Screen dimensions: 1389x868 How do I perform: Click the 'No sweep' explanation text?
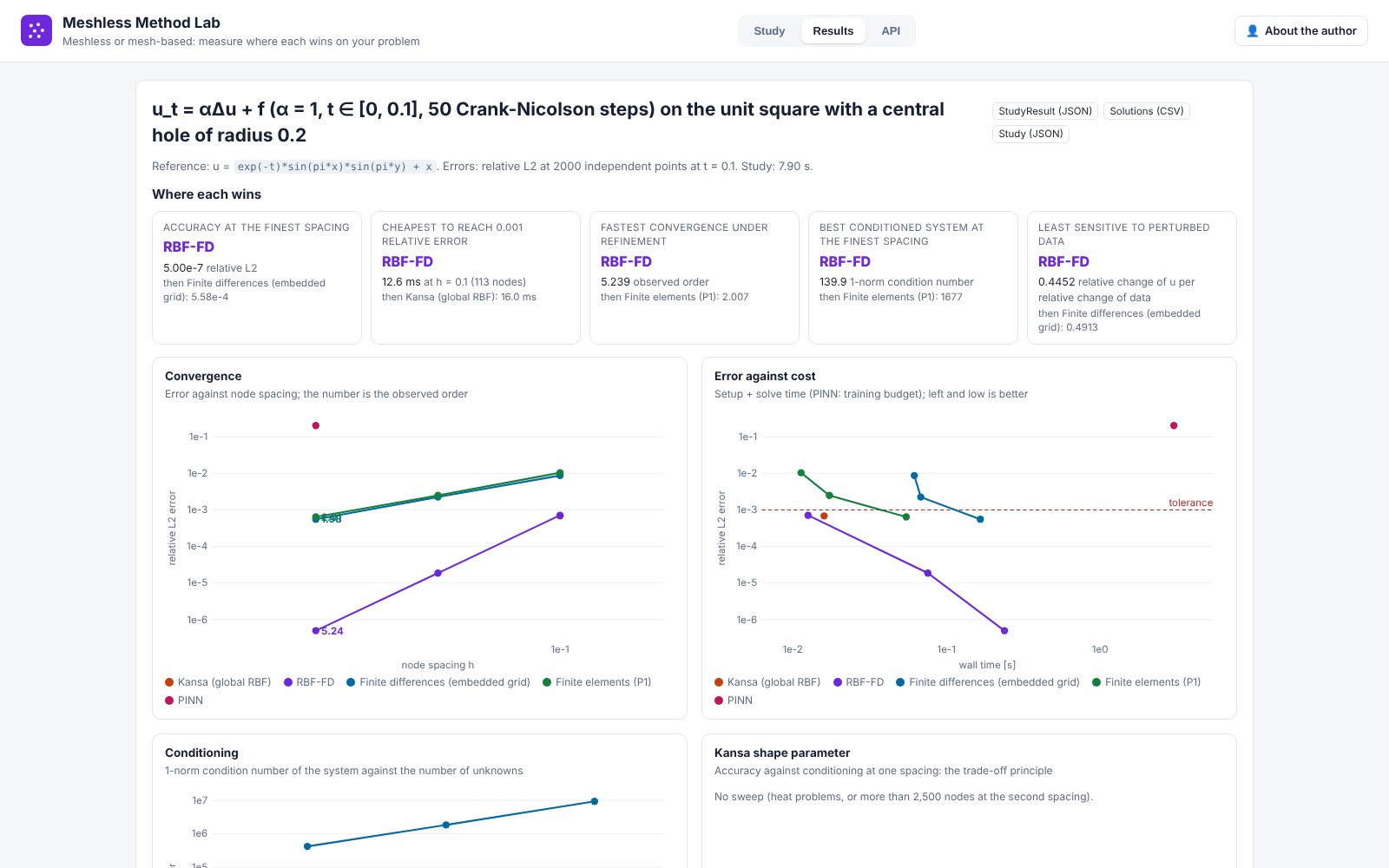904,797
